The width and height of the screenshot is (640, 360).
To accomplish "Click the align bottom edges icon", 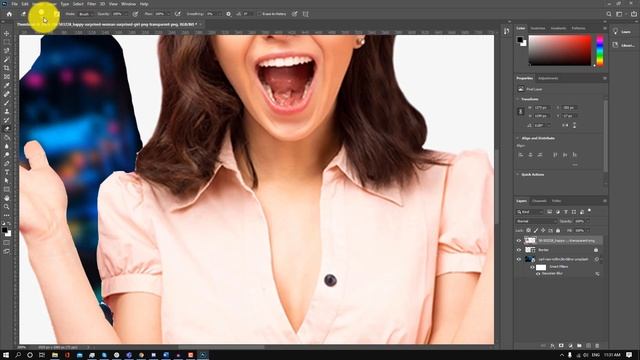I will 575,155.
